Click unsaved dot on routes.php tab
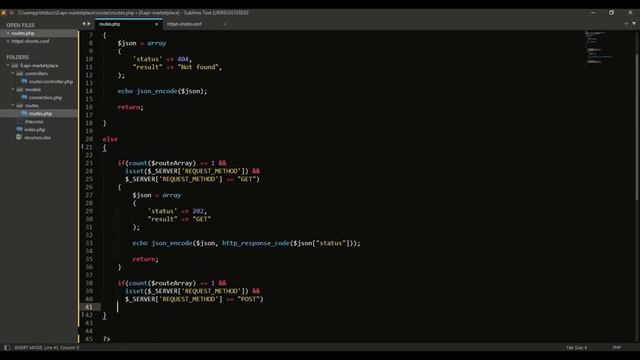 156,24
